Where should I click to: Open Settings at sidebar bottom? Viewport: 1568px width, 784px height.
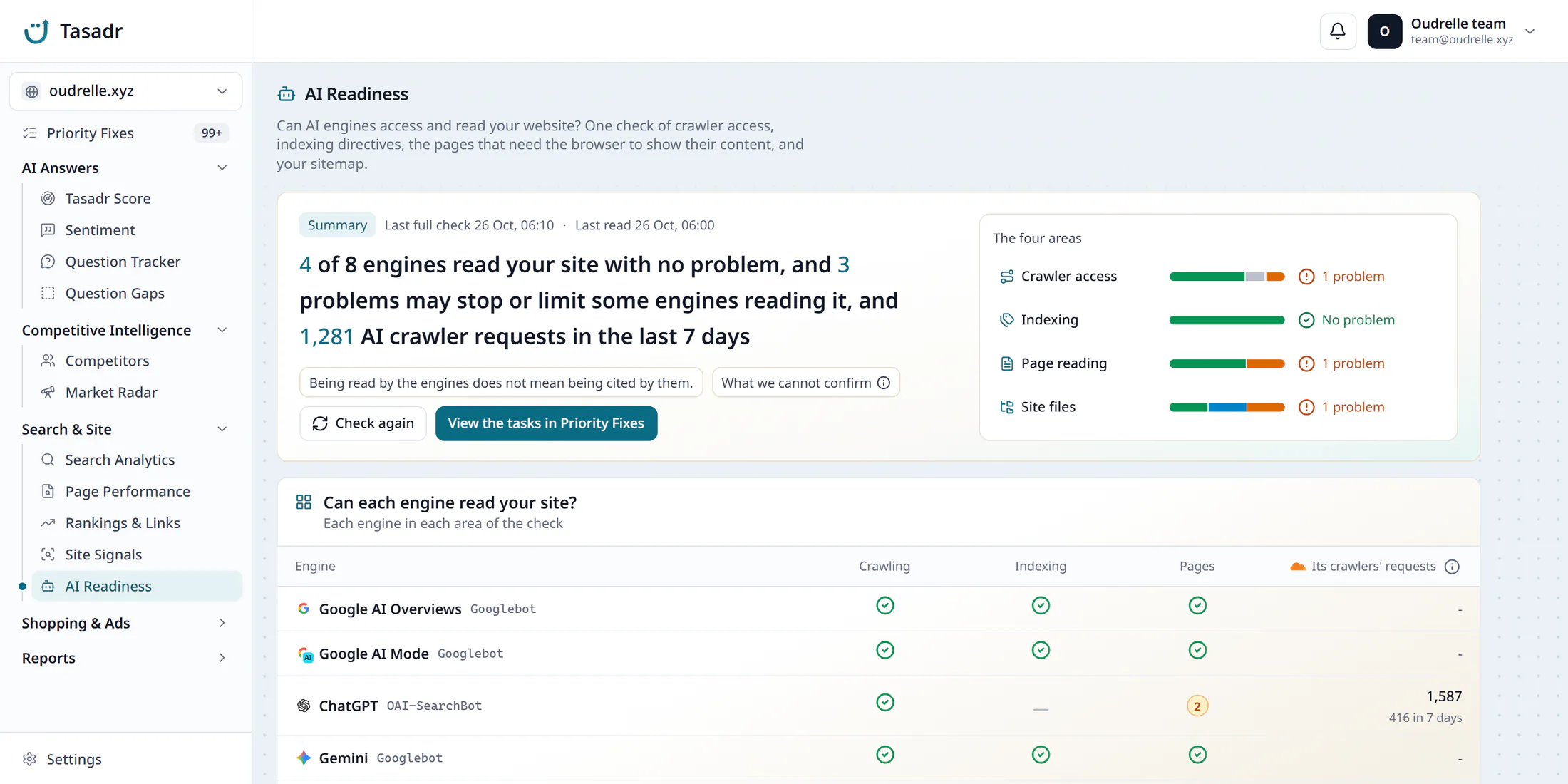click(125, 760)
